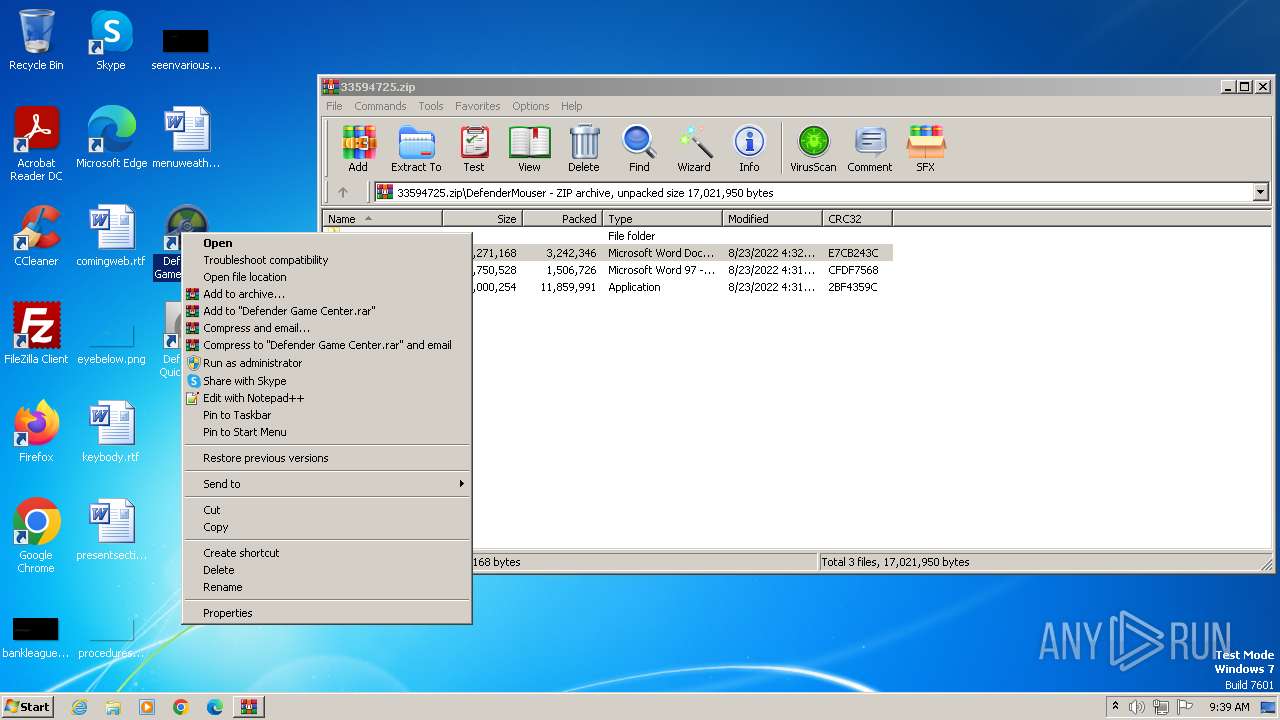Run VirusScan from the toolbar

(813, 148)
